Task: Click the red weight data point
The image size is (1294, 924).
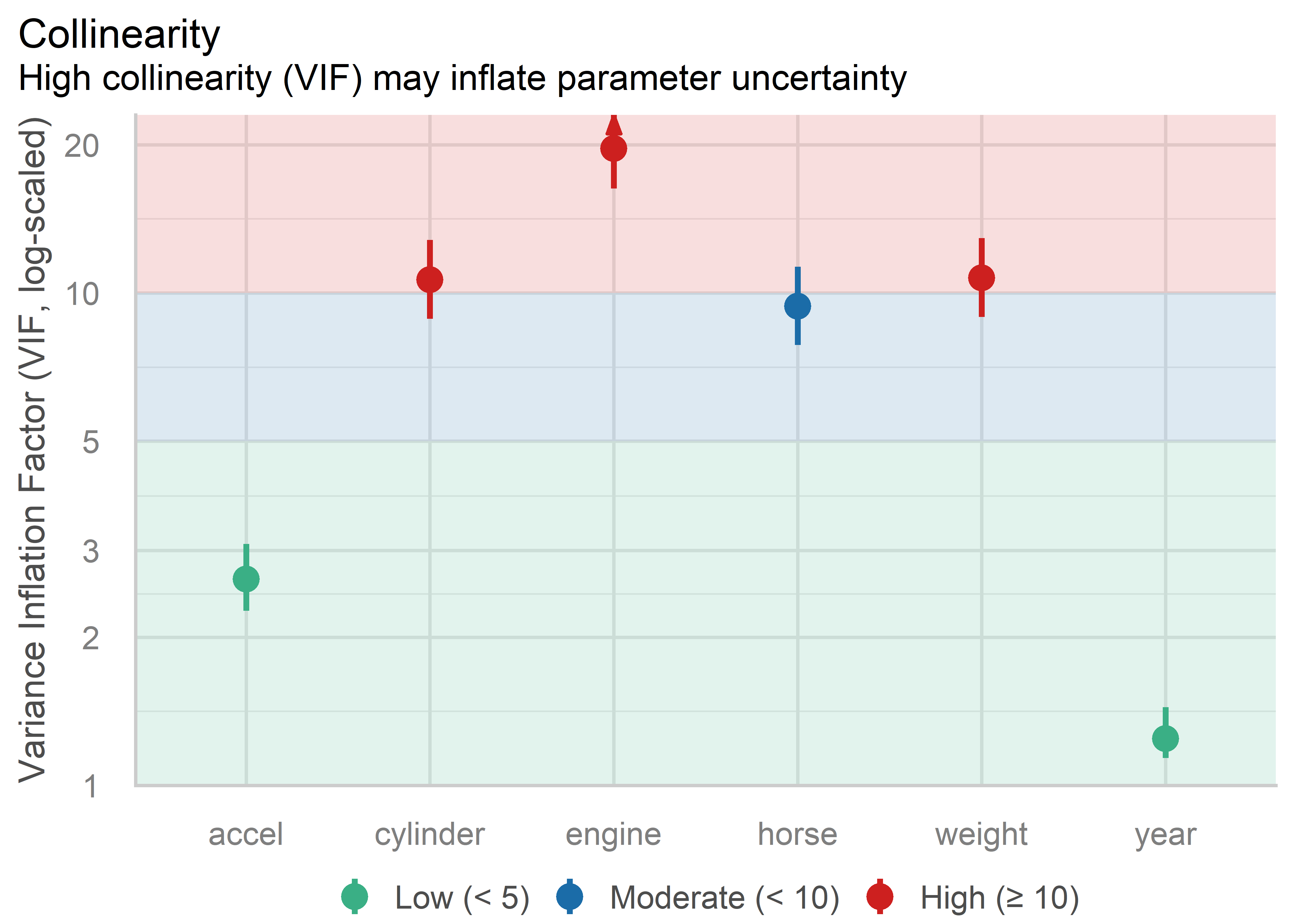Action: (x=981, y=278)
